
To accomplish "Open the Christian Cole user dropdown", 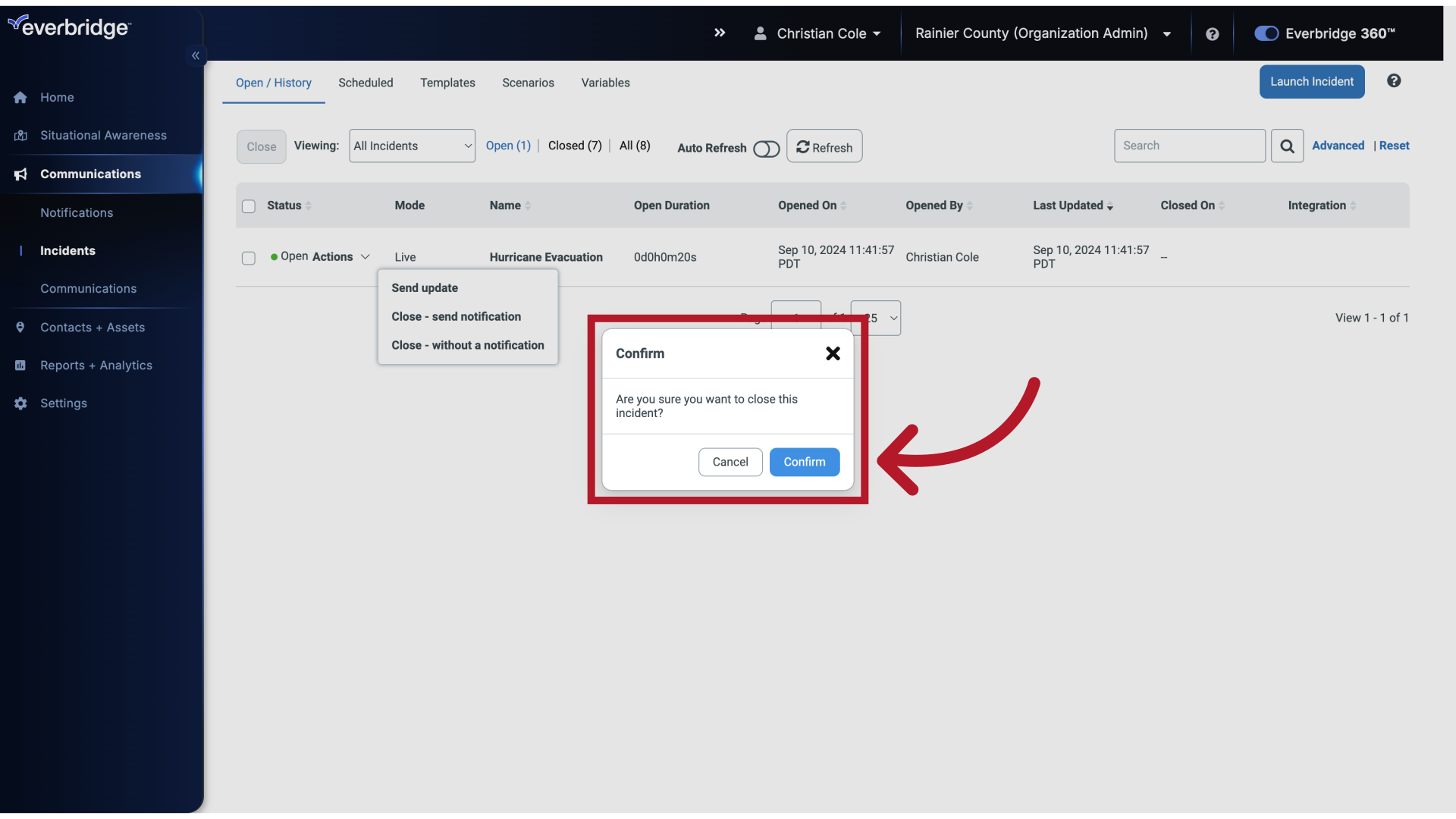I will [x=828, y=33].
